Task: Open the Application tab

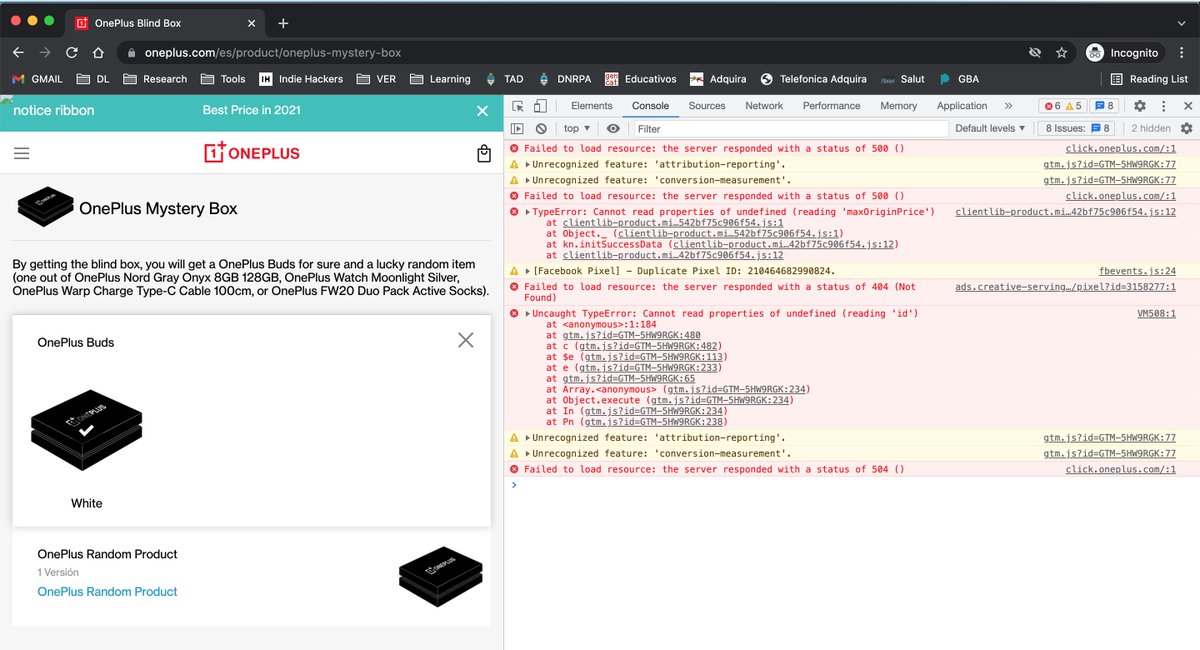Action: click(962, 105)
